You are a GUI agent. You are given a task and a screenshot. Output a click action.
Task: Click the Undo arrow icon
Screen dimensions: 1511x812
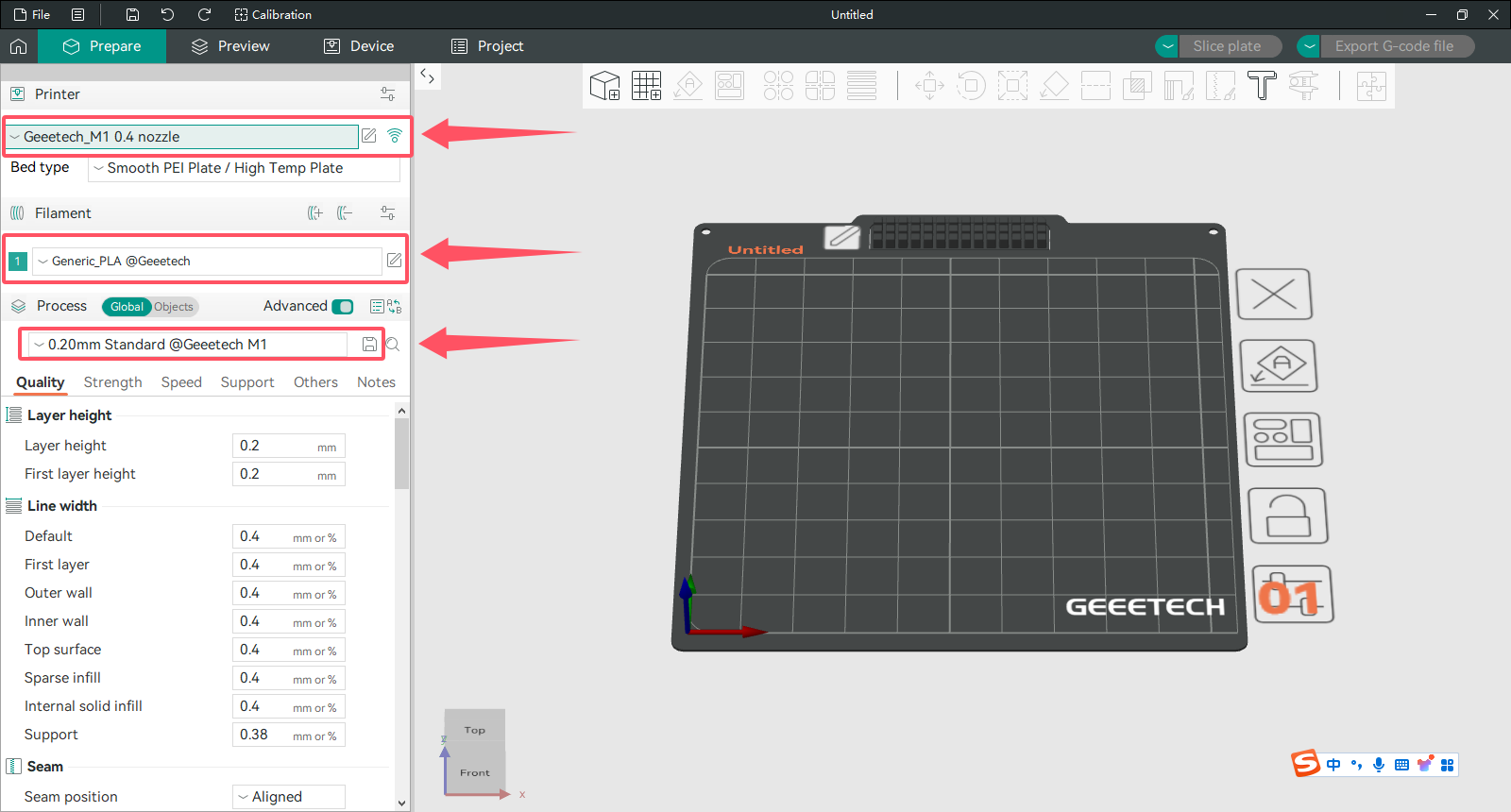(167, 14)
